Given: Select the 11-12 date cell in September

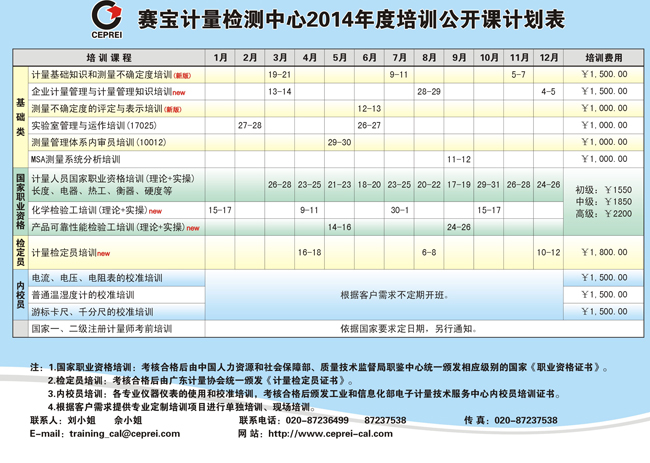Looking at the screenshot, I should [x=459, y=159].
